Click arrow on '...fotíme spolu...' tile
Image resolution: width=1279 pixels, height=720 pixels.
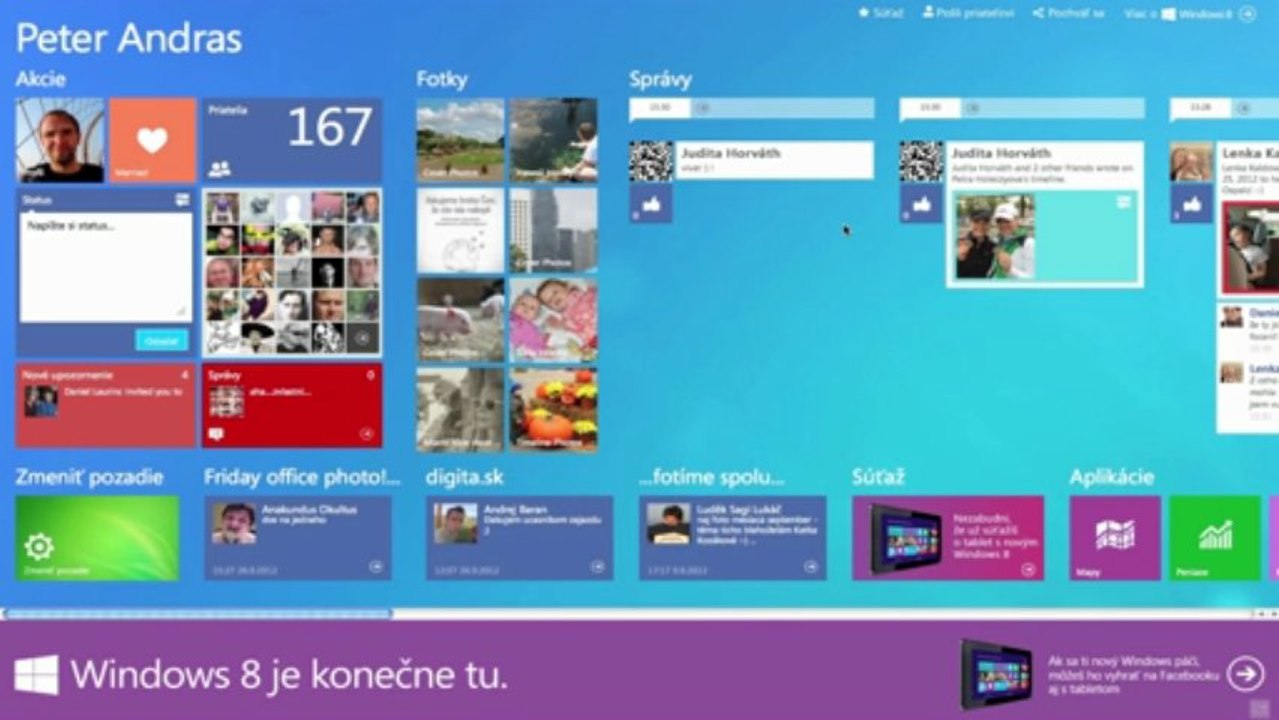point(811,566)
